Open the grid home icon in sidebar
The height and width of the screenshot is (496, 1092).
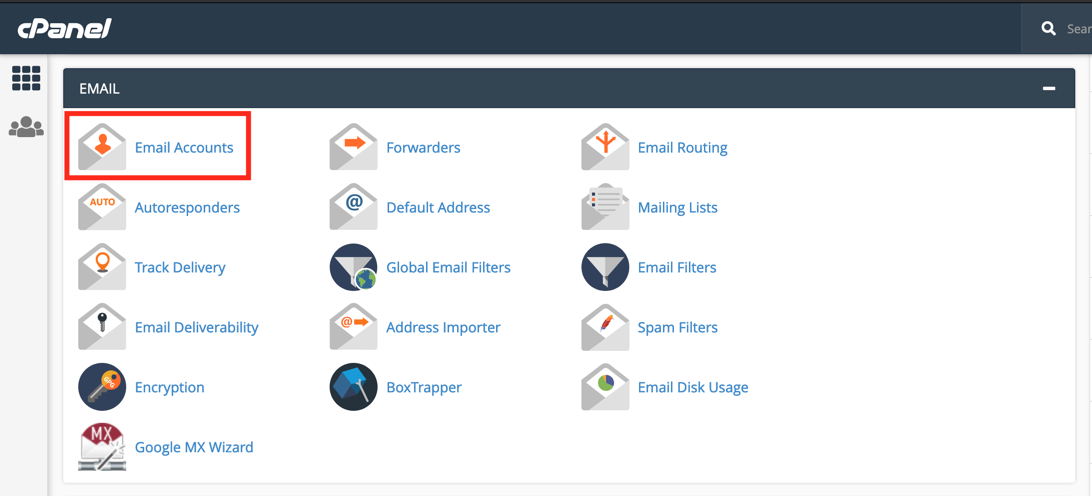[26, 78]
